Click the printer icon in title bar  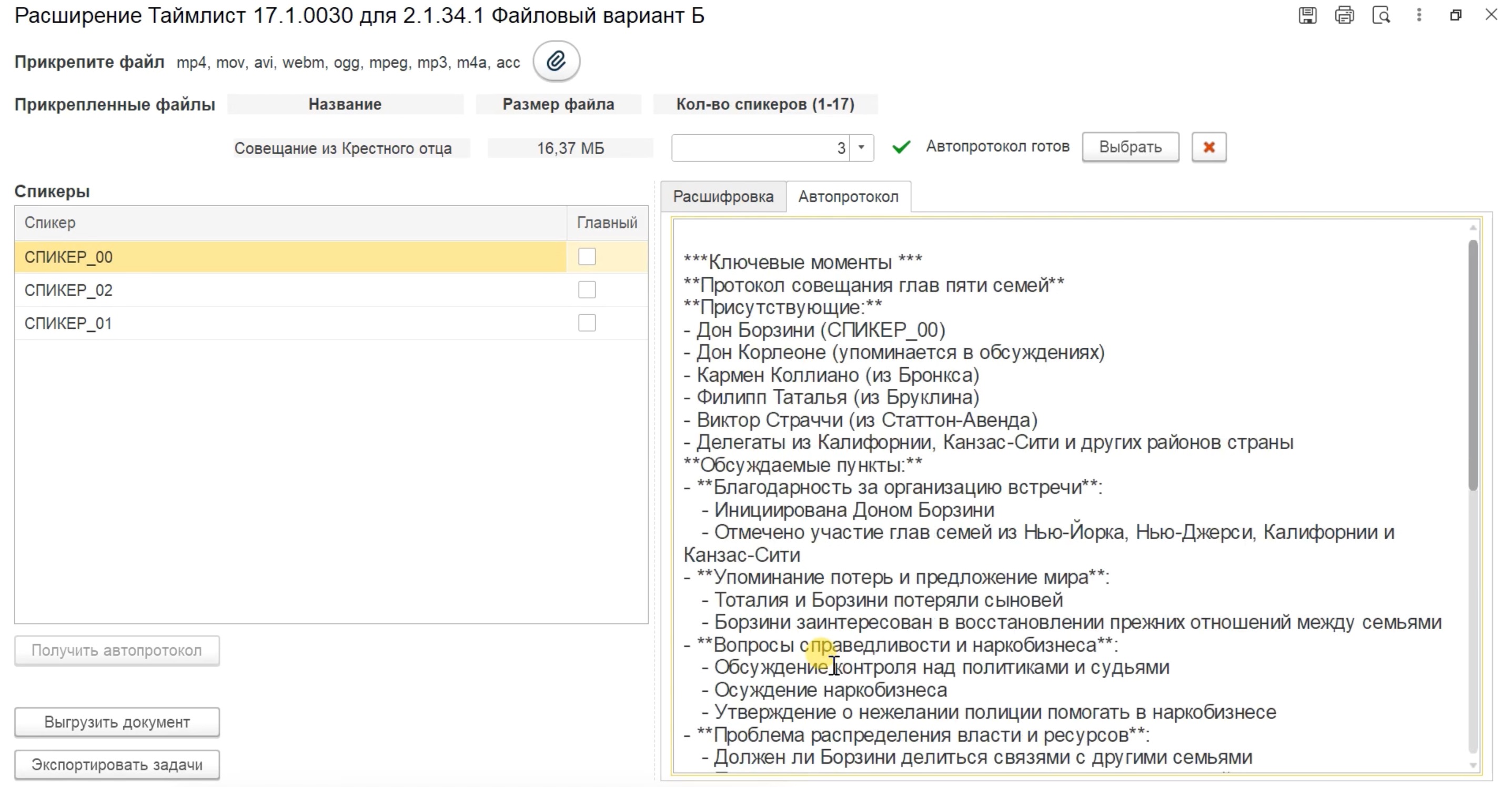coord(1344,15)
